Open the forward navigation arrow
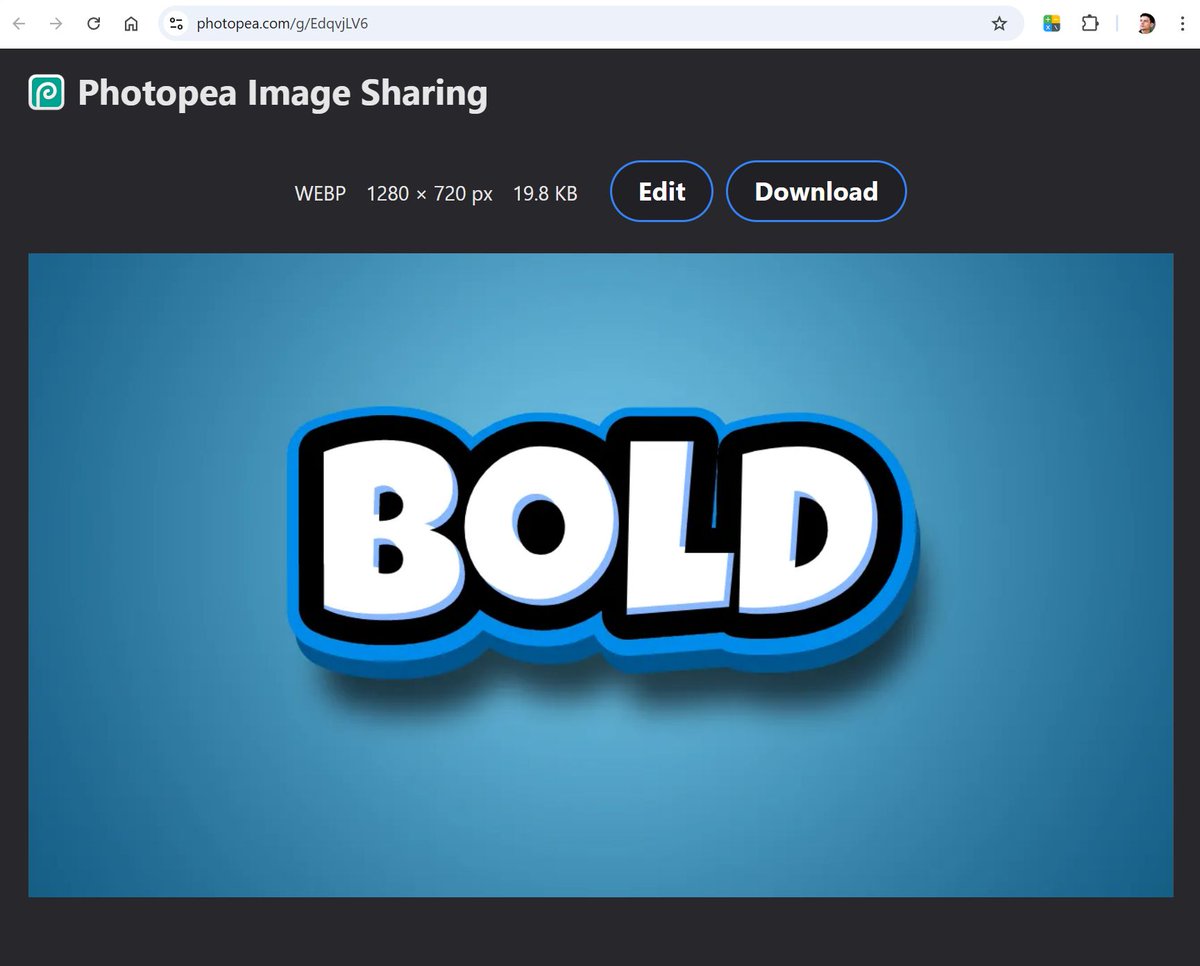The height and width of the screenshot is (966, 1200). [x=57, y=22]
